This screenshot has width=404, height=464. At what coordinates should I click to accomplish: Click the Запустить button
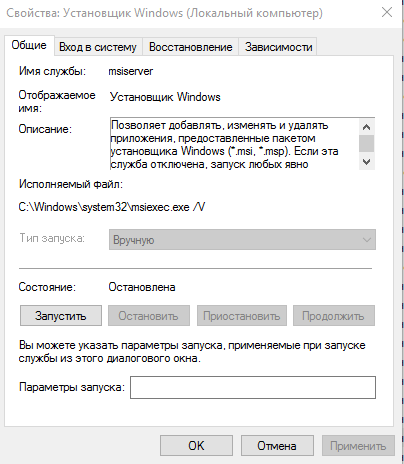point(61,316)
